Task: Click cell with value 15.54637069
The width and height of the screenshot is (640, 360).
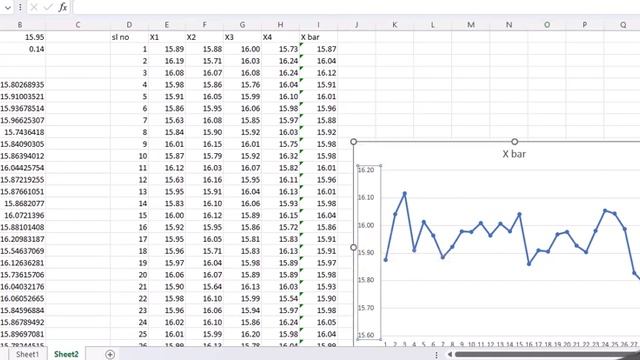Action: click(23, 251)
